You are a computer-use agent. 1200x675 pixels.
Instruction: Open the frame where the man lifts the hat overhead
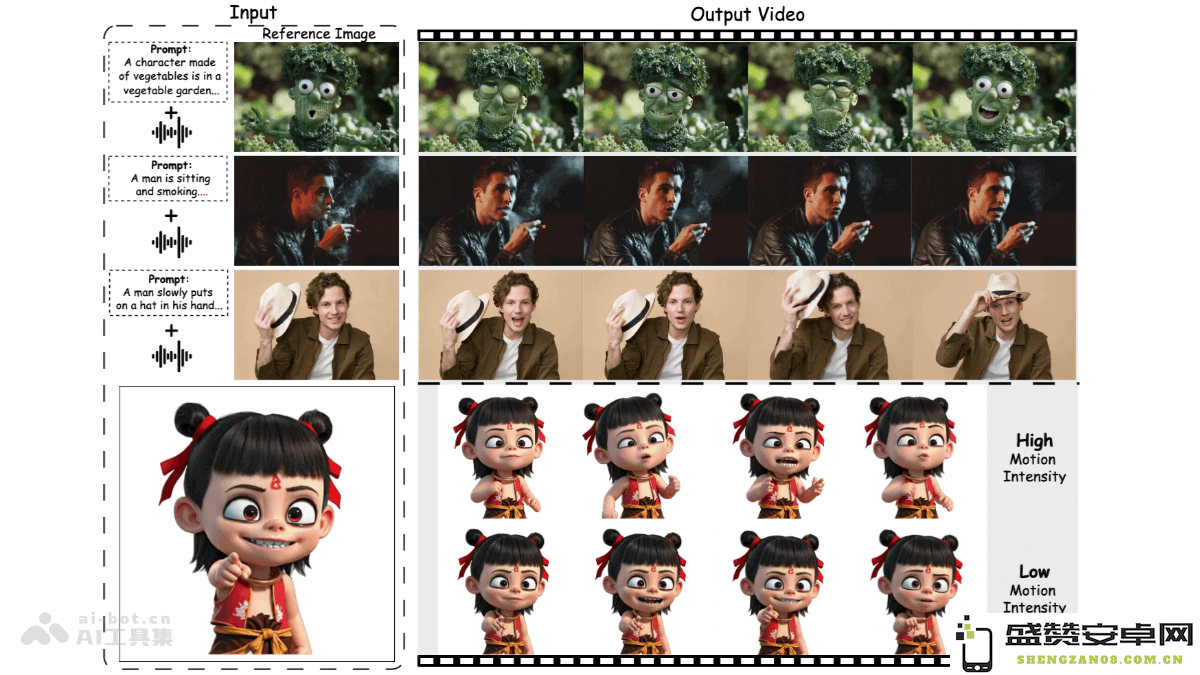pos(830,324)
